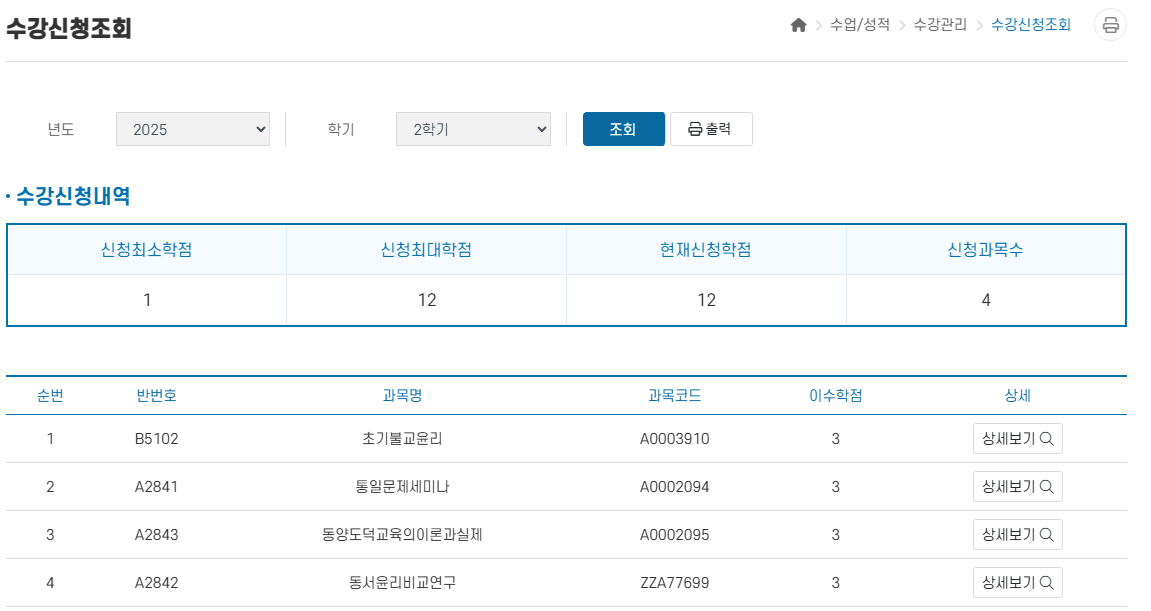Click the blue 조회 search button

(x=623, y=128)
